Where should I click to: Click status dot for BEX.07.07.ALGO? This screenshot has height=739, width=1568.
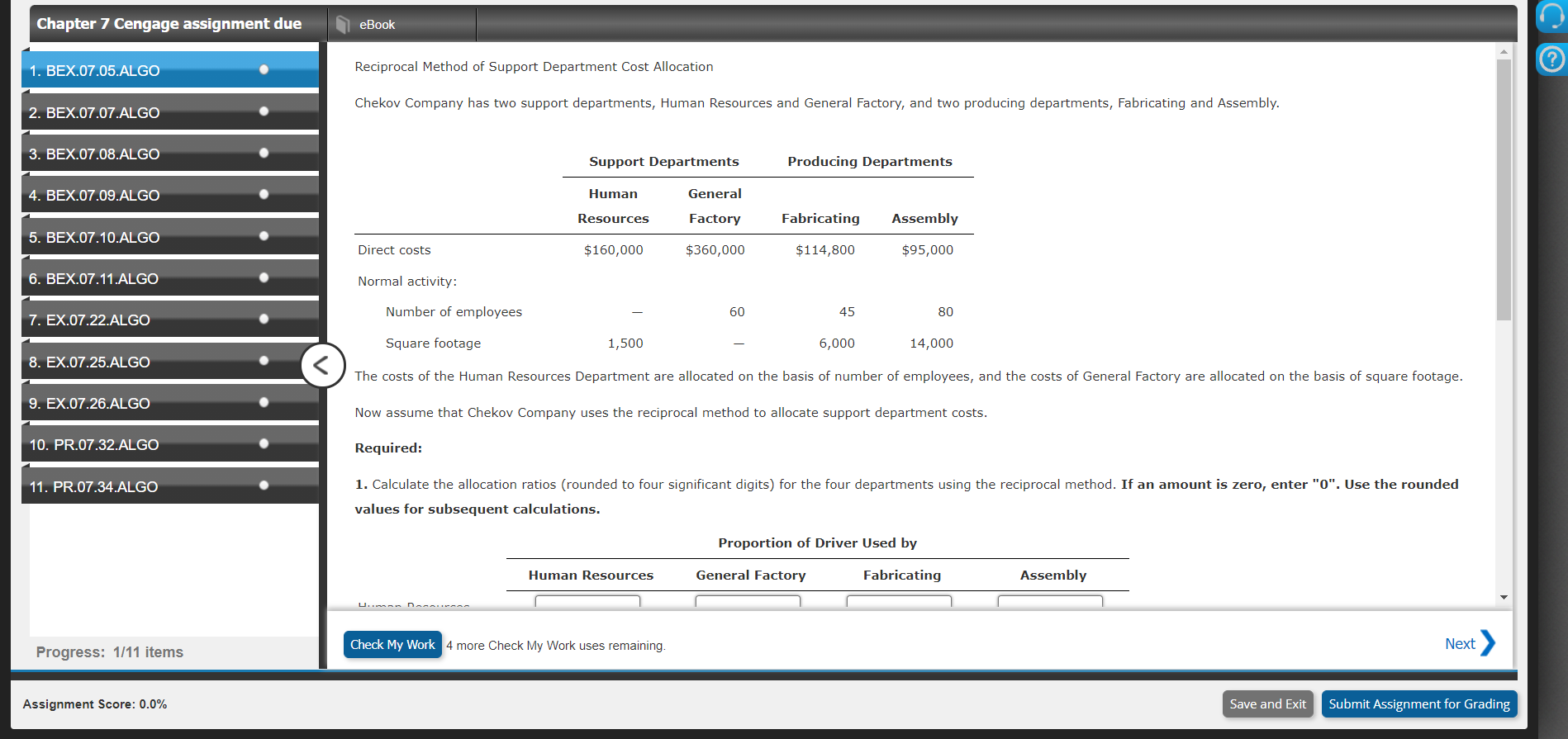point(264,111)
